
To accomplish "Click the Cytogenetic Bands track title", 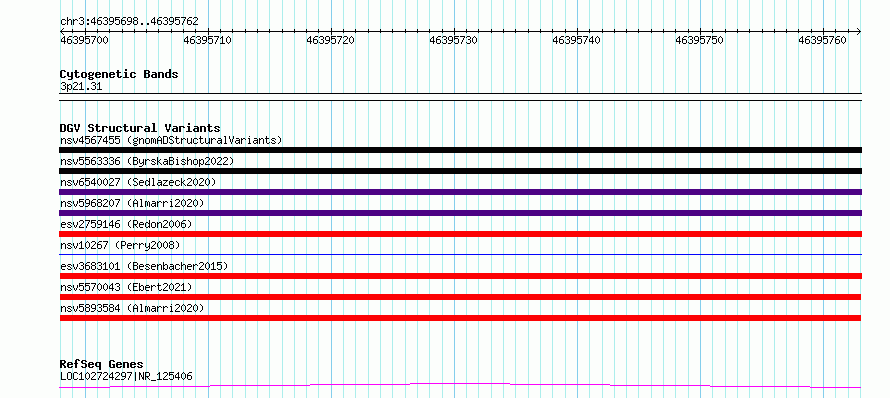I will click(x=119, y=74).
